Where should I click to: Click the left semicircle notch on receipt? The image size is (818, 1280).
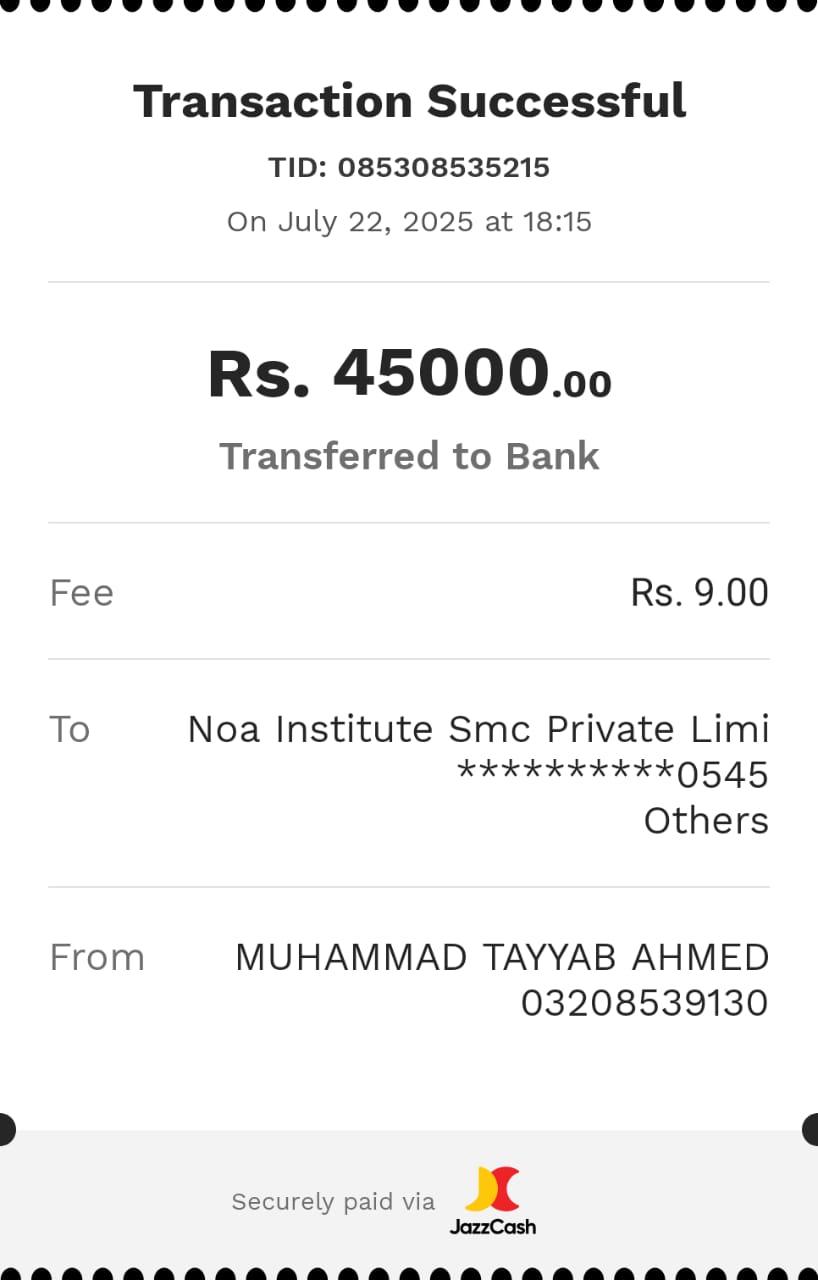point(6,1129)
